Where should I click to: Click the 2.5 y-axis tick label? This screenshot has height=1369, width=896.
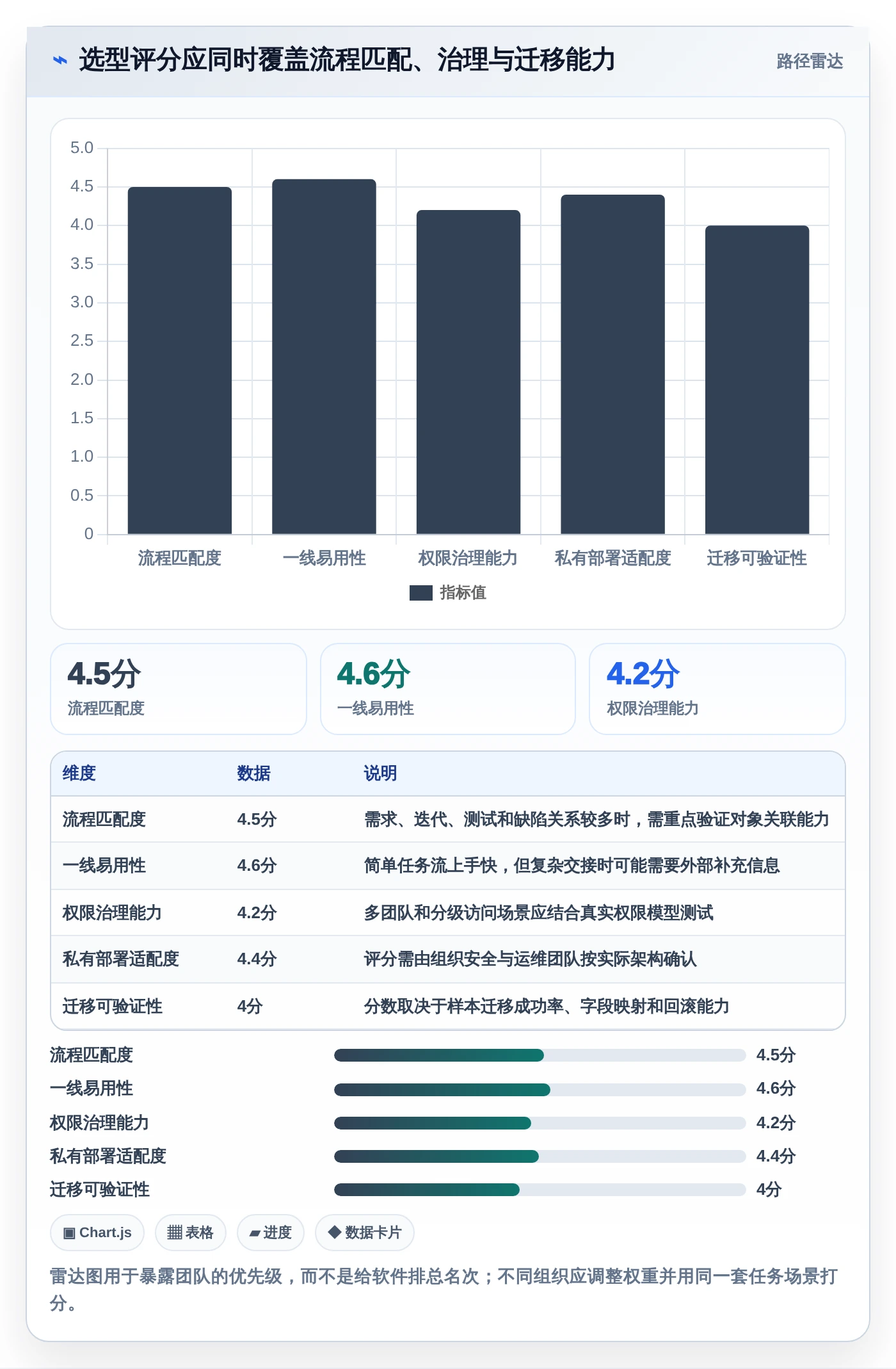82,341
